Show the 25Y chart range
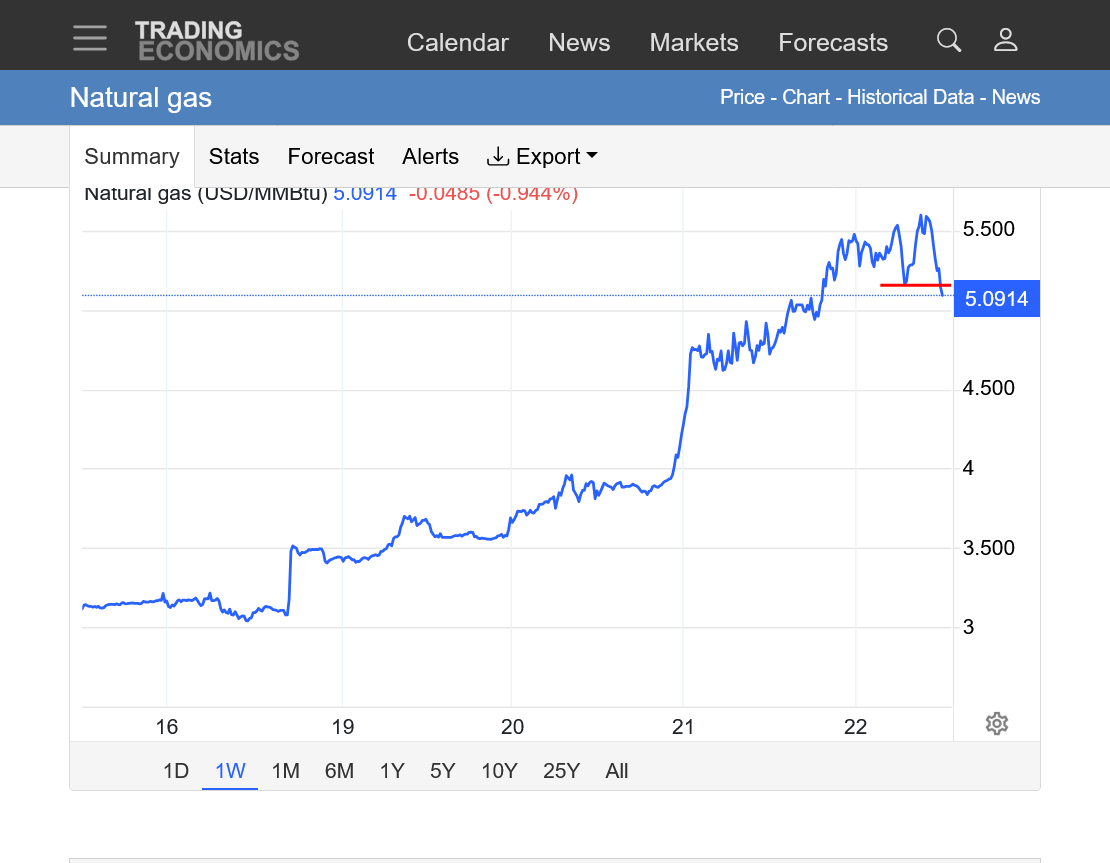This screenshot has width=1110, height=863. [561, 771]
